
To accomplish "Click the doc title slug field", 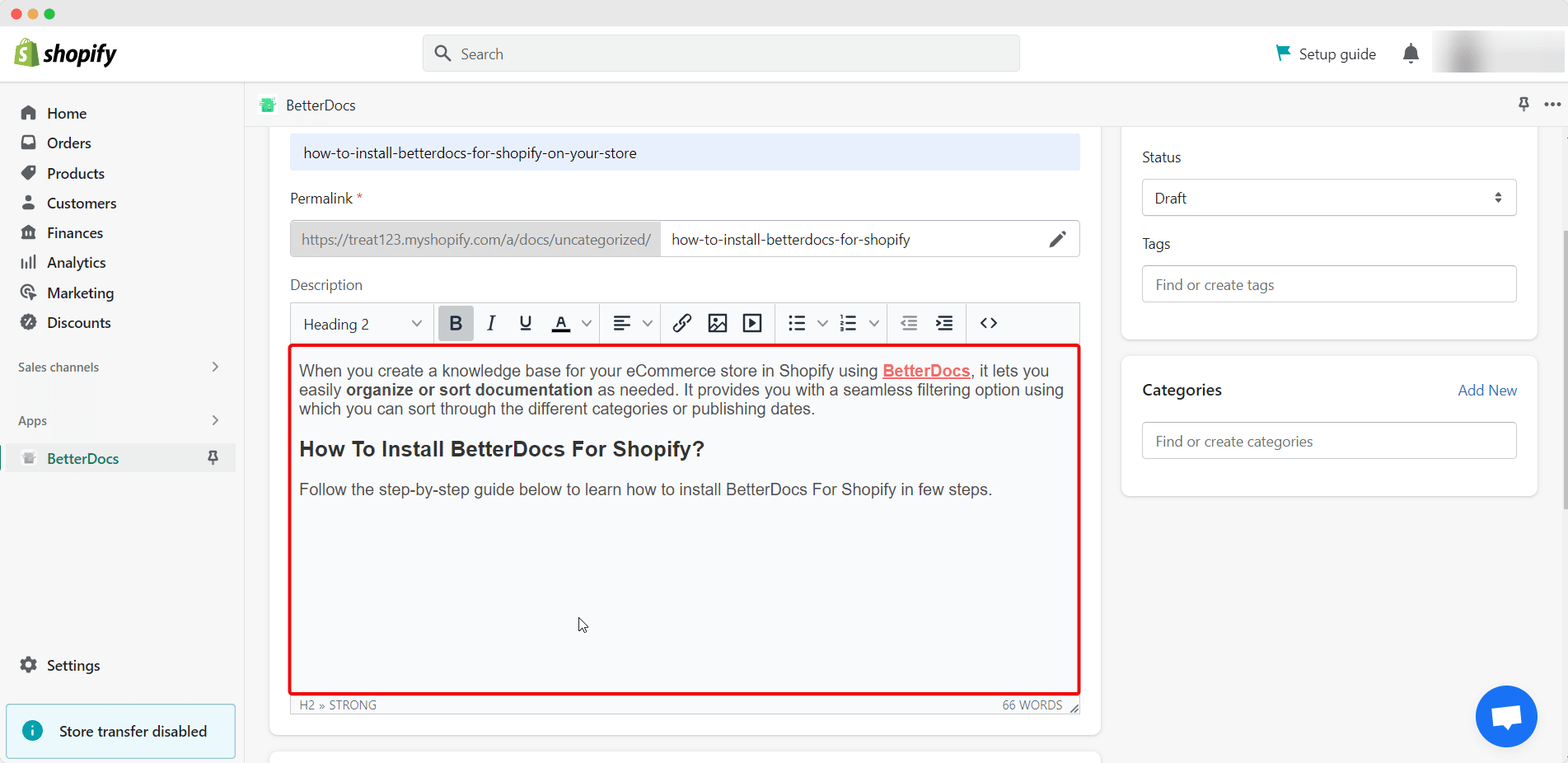I will 685,152.
